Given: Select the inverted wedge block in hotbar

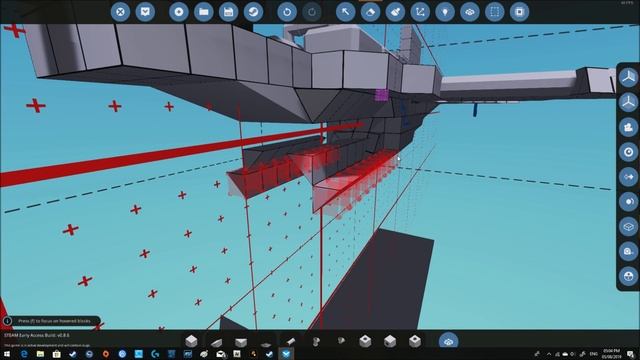Looking at the screenshot, I should [x=241, y=342].
